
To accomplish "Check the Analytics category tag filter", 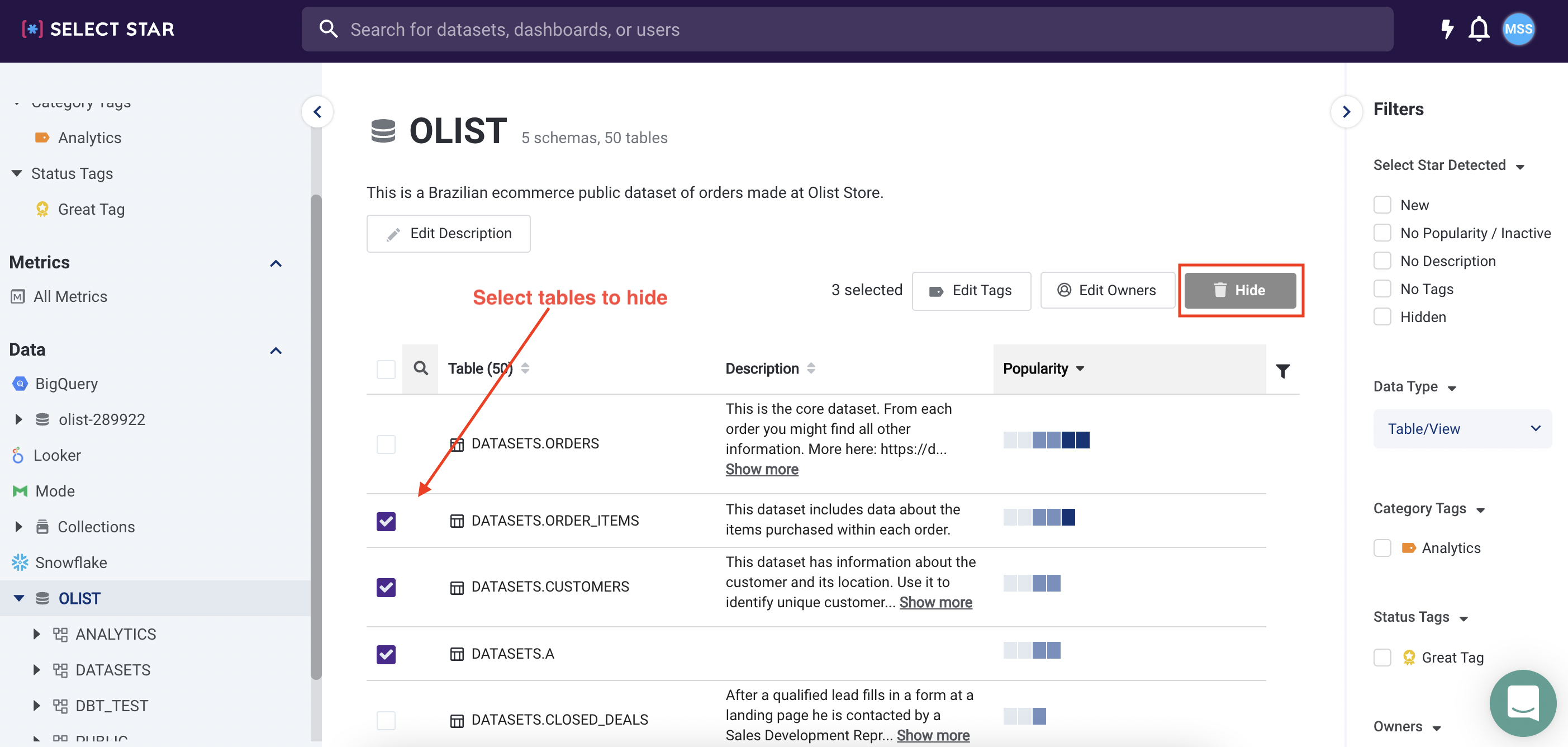I will [x=1382, y=548].
